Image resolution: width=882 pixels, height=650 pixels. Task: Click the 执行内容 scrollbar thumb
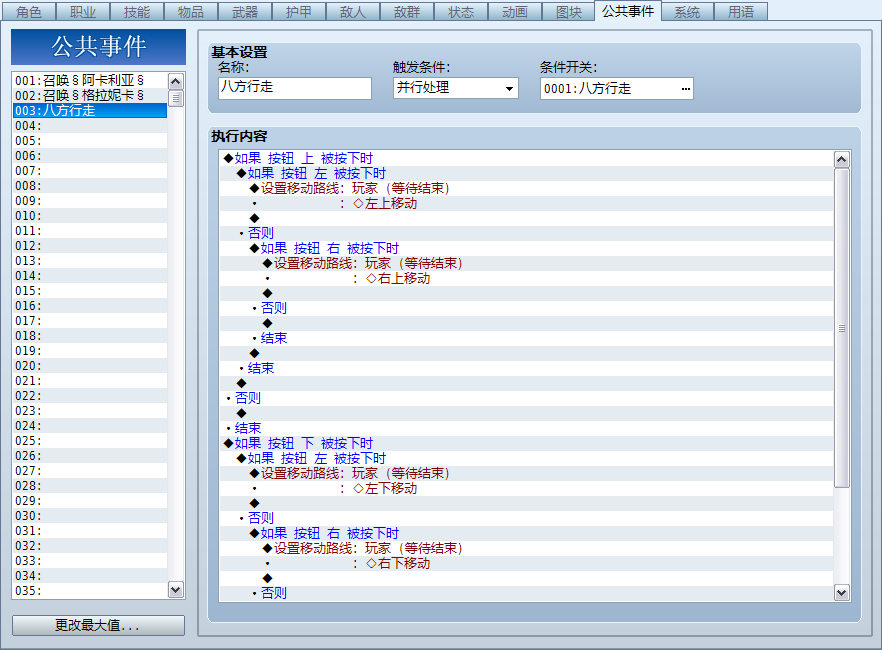pyautogui.click(x=842, y=328)
